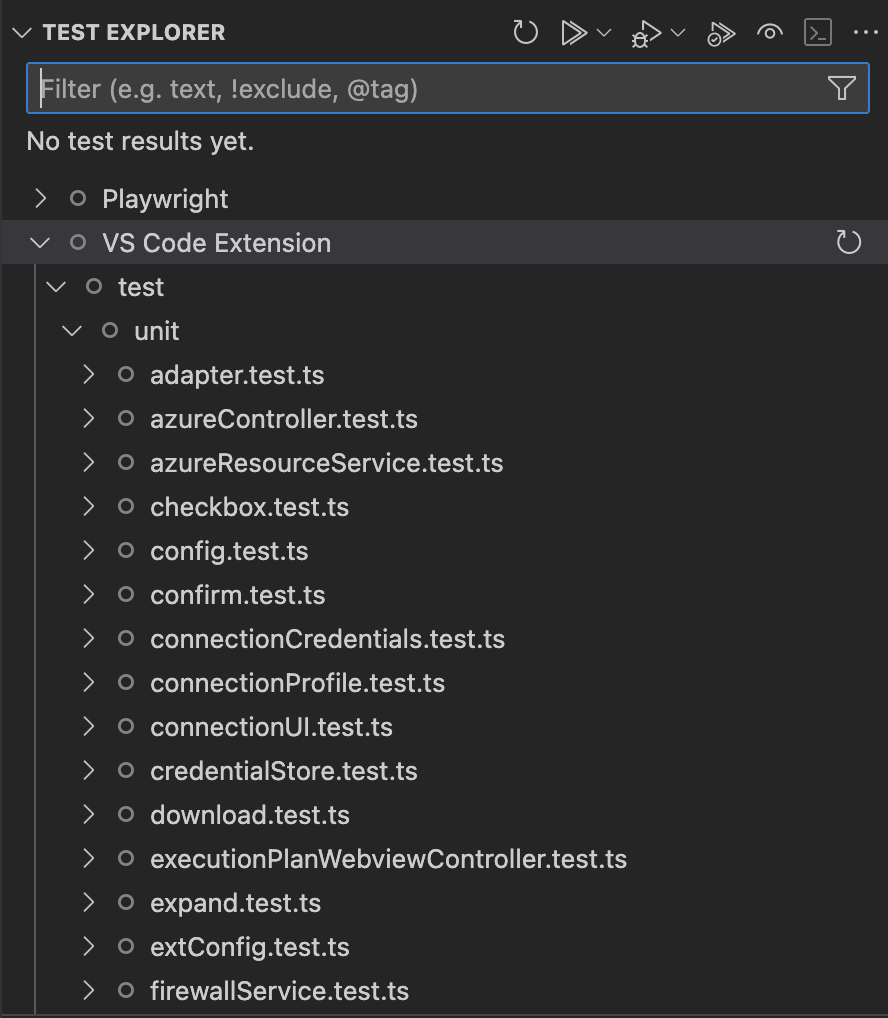Expand the firewallService.test.ts chevron

pyautogui.click(x=89, y=991)
